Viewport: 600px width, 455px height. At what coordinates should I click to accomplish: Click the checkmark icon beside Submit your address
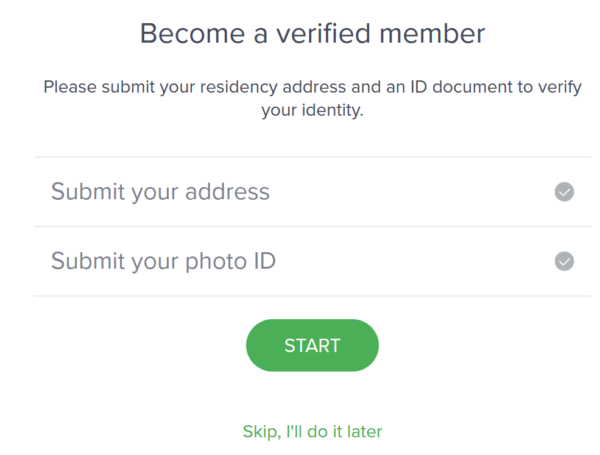pyautogui.click(x=564, y=192)
